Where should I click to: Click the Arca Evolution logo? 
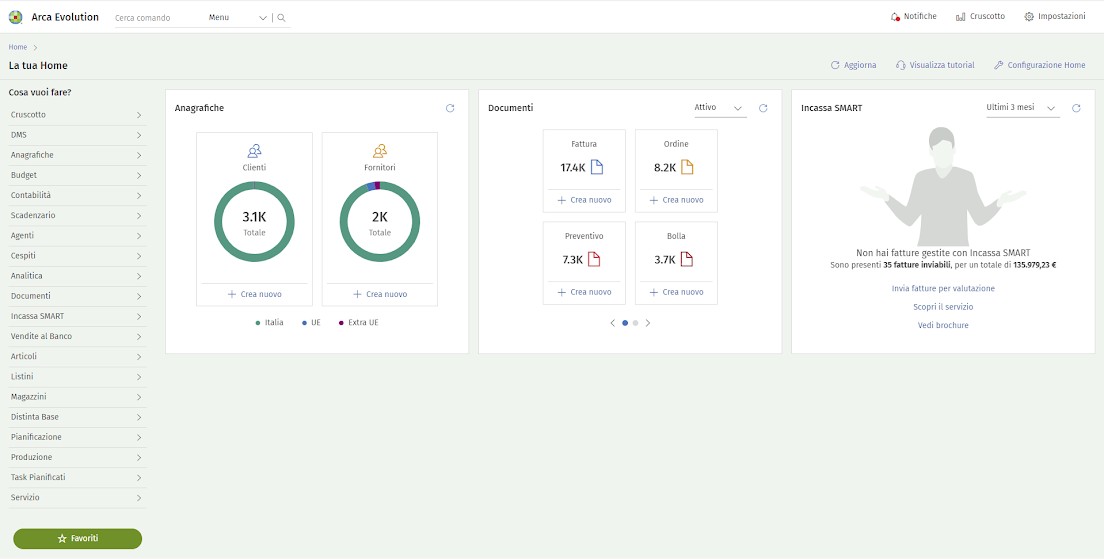point(15,17)
